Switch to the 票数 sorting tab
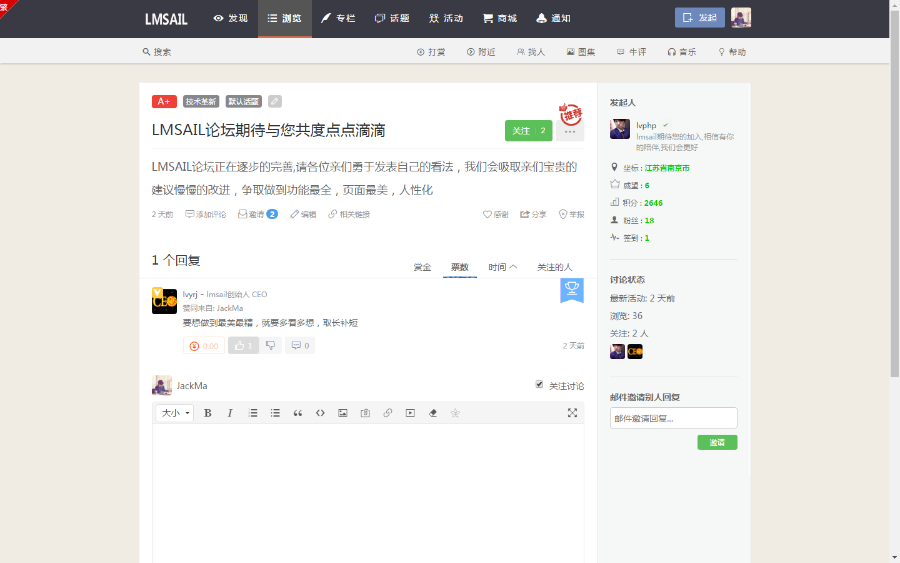The height and width of the screenshot is (563, 900). click(x=460, y=267)
